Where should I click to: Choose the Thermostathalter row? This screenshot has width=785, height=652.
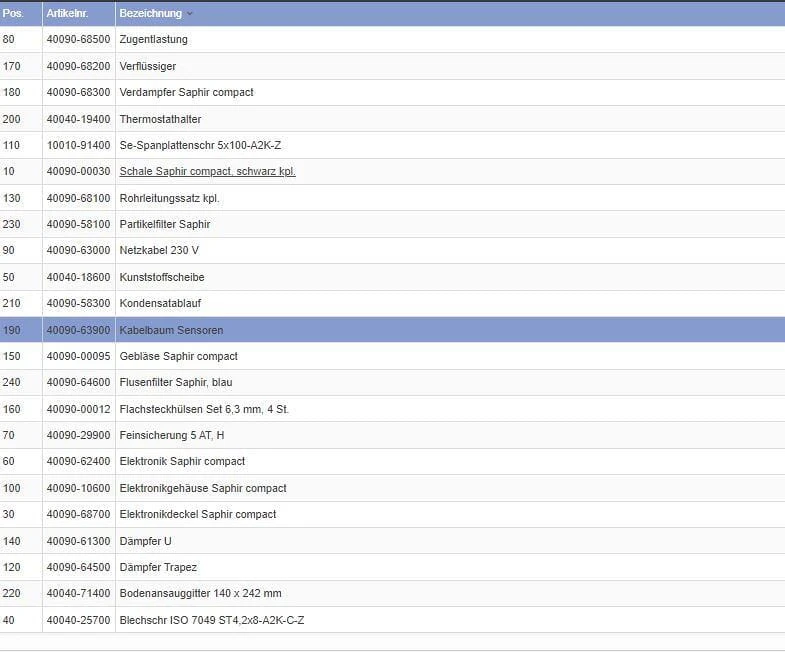click(x=392, y=119)
